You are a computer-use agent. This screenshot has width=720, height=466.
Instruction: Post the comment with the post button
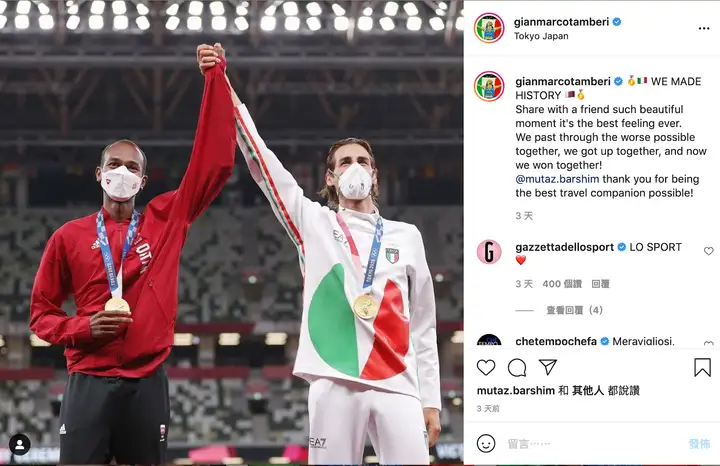(x=699, y=444)
